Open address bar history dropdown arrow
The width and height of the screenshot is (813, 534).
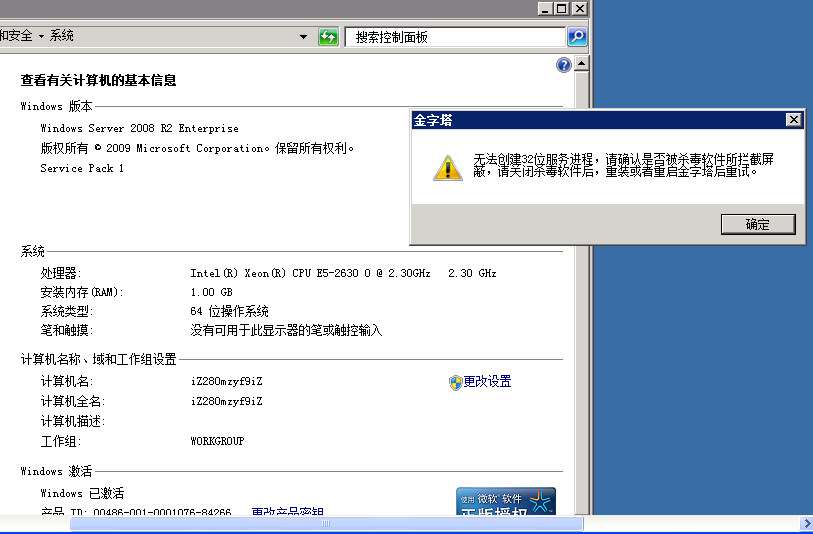pyautogui.click(x=303, y=37)
